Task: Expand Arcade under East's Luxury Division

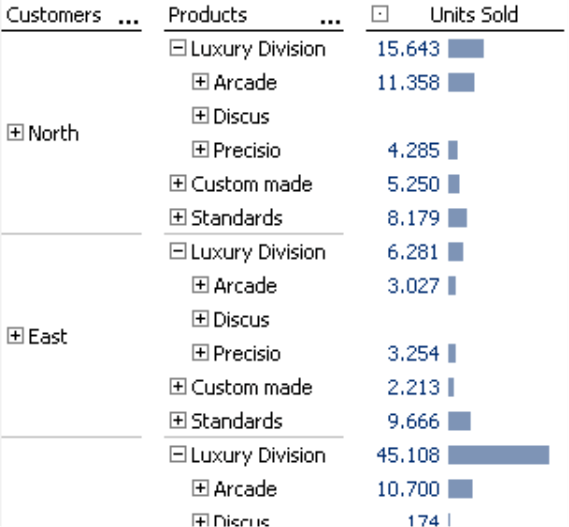Action: click(x=200, y=285)
